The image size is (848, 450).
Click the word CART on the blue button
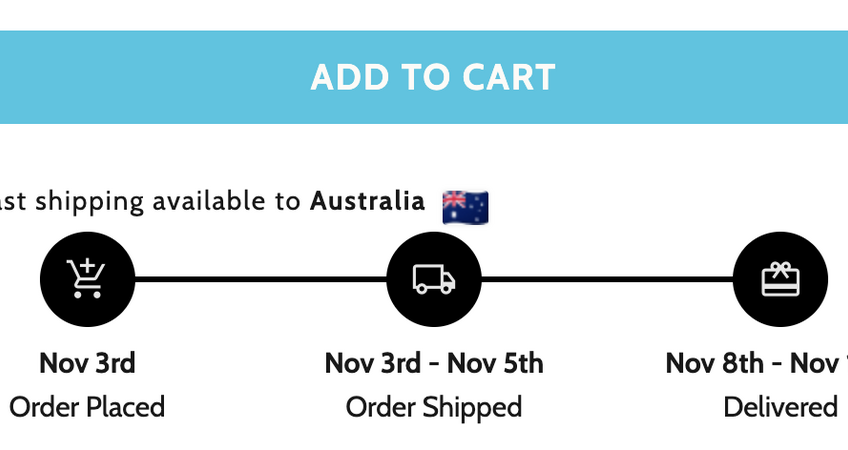pos(509,77)
